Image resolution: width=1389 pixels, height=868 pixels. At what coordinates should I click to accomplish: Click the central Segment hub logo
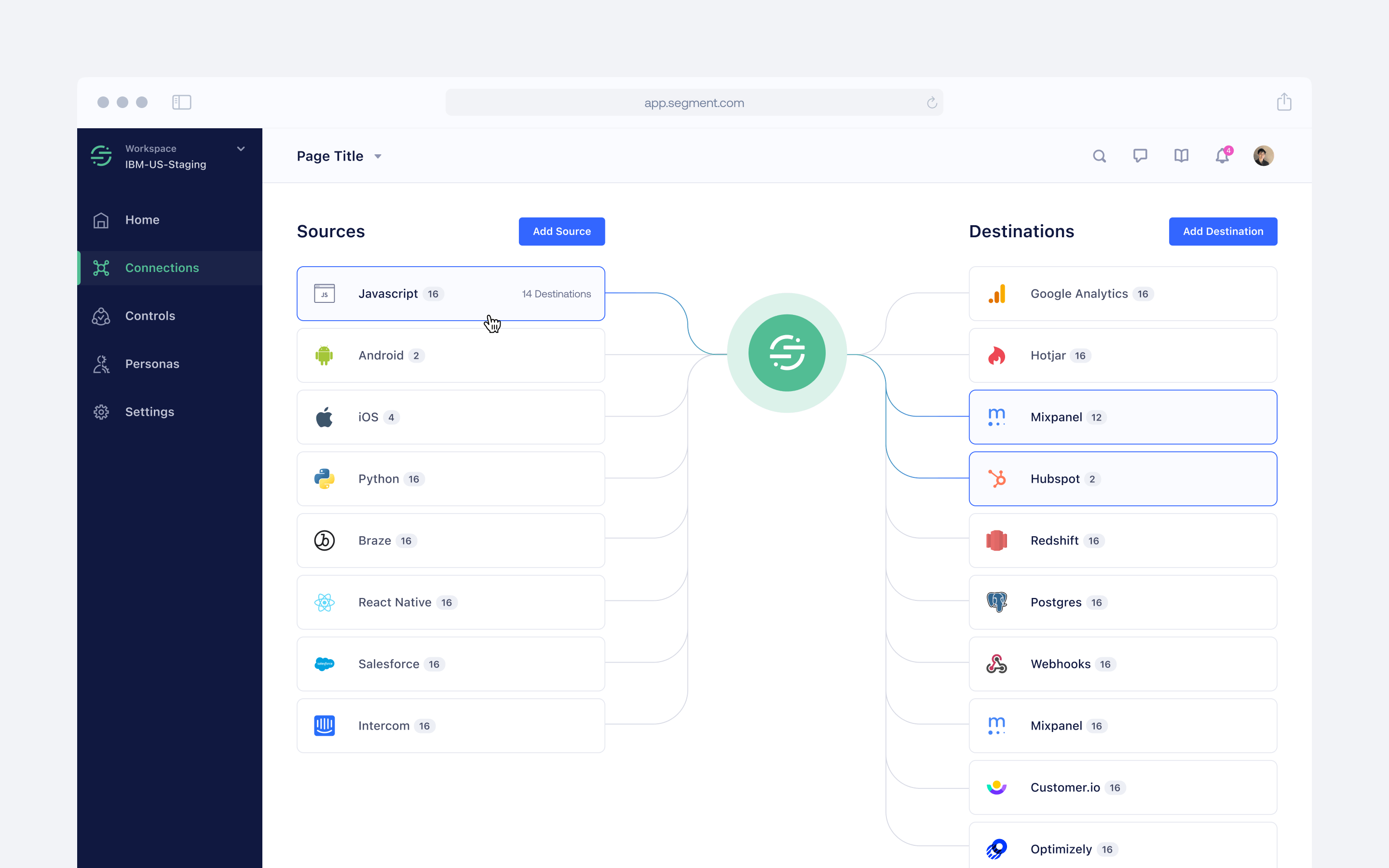[x=787, y=353]
